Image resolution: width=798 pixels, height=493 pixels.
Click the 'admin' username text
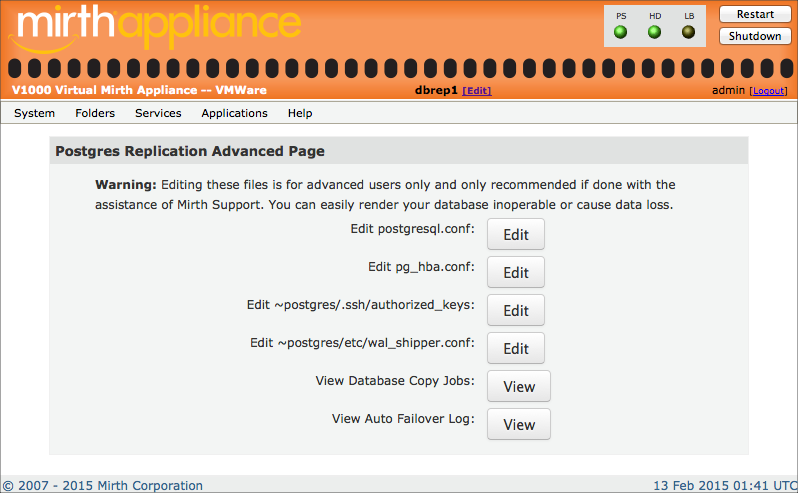(x=728, y=90)
